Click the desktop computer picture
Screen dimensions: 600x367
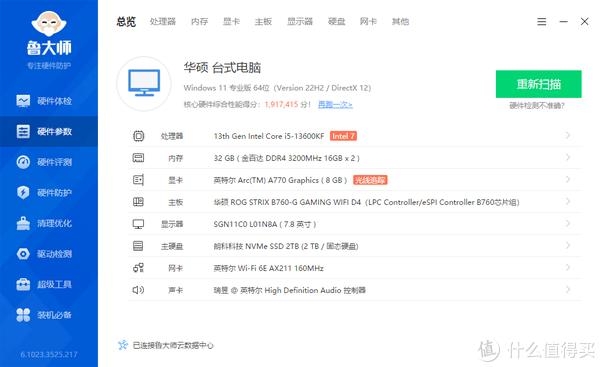click(144, 84)
